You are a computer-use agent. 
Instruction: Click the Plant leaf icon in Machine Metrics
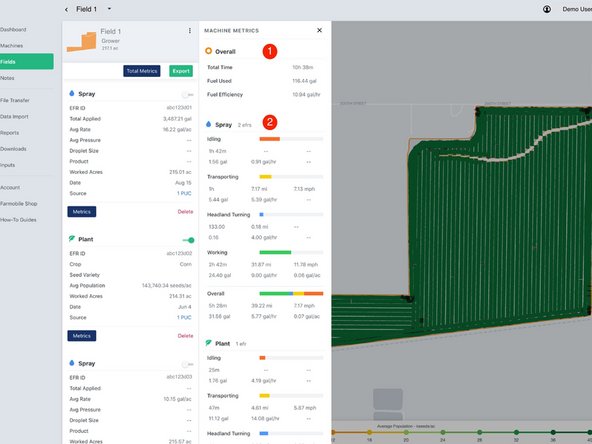[208, 343]
